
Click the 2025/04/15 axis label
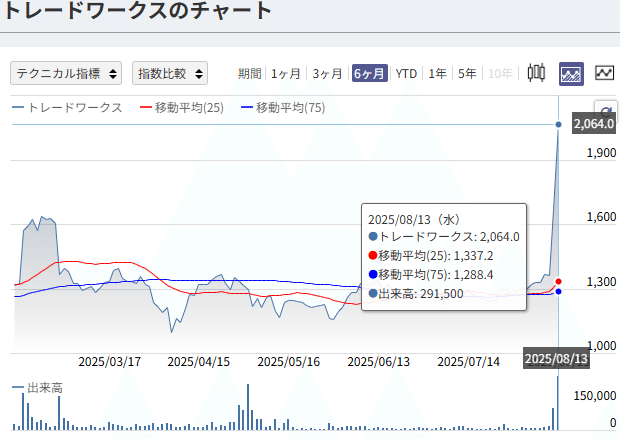[x=198, y=361]
